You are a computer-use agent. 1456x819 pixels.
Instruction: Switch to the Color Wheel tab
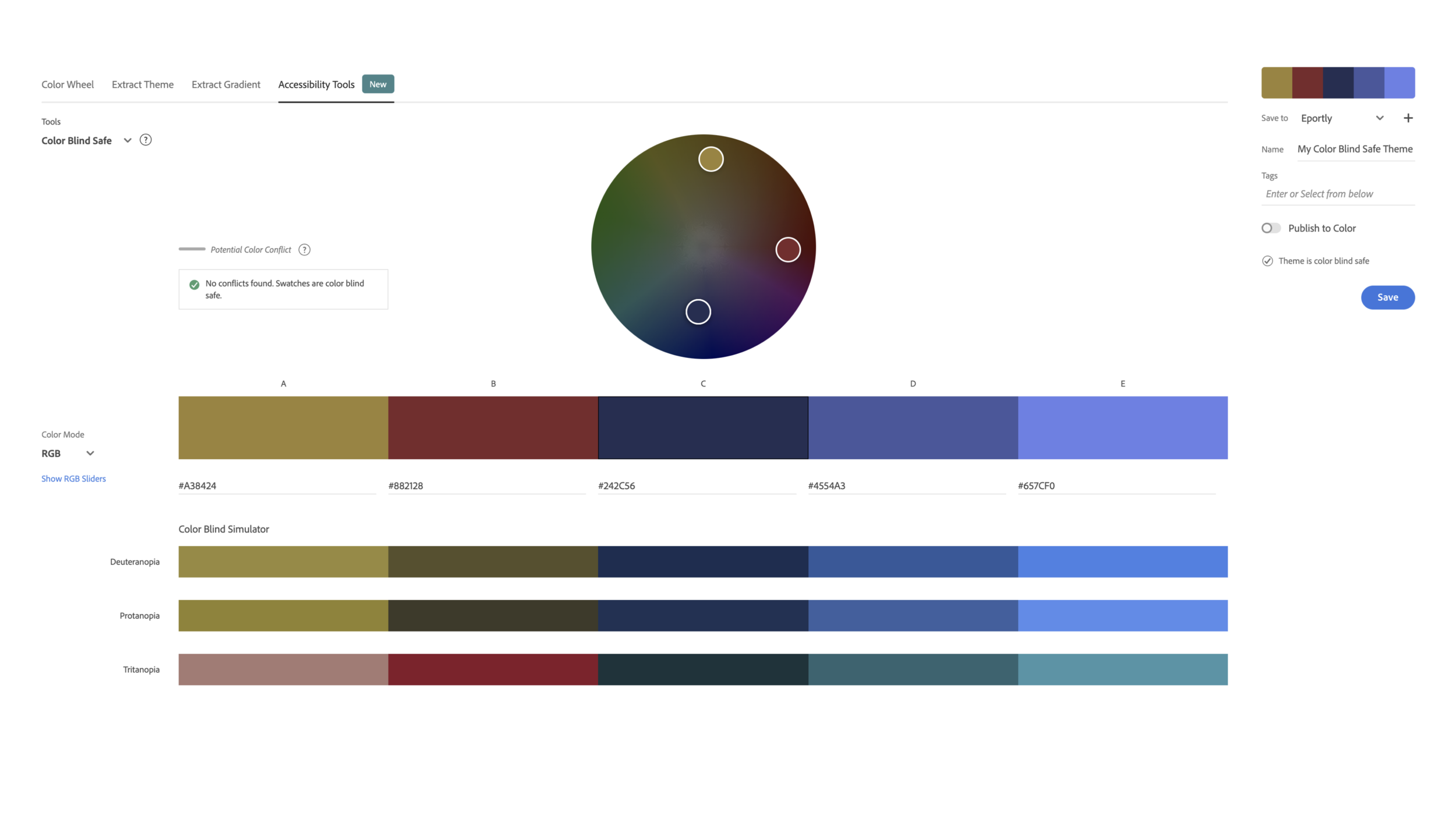(68, 84)
